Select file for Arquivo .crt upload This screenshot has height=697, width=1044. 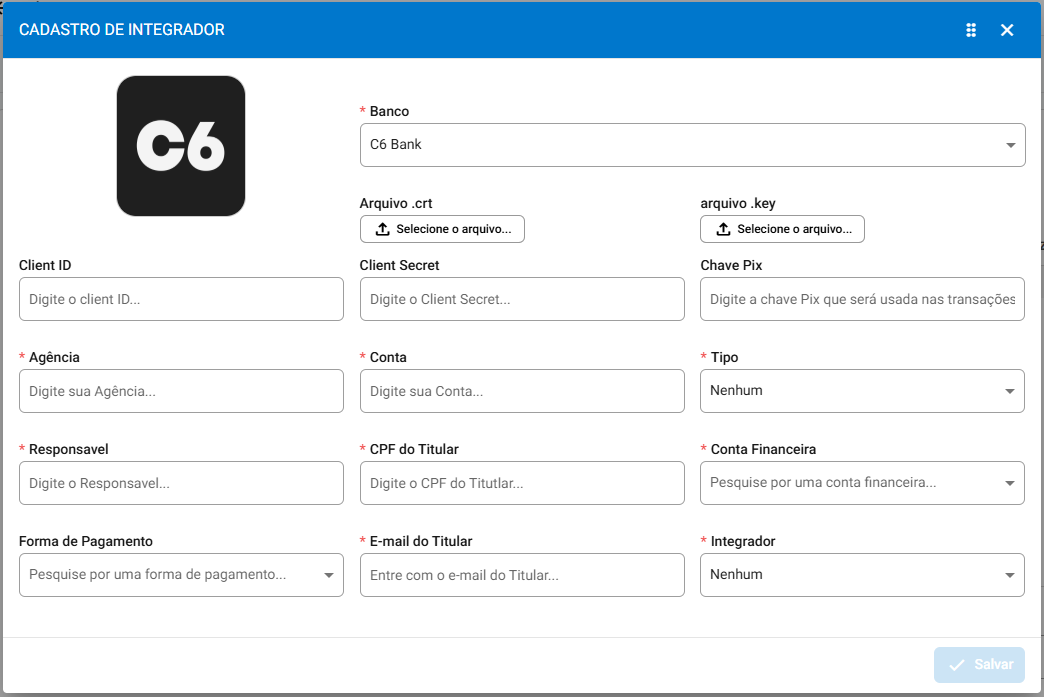[442, 229]
